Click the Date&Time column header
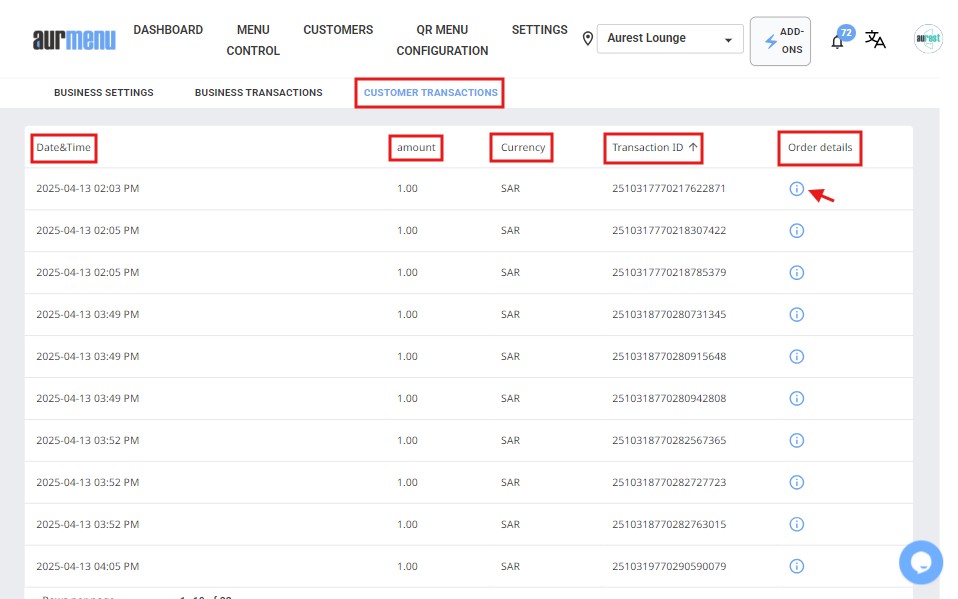 [63, 148]
